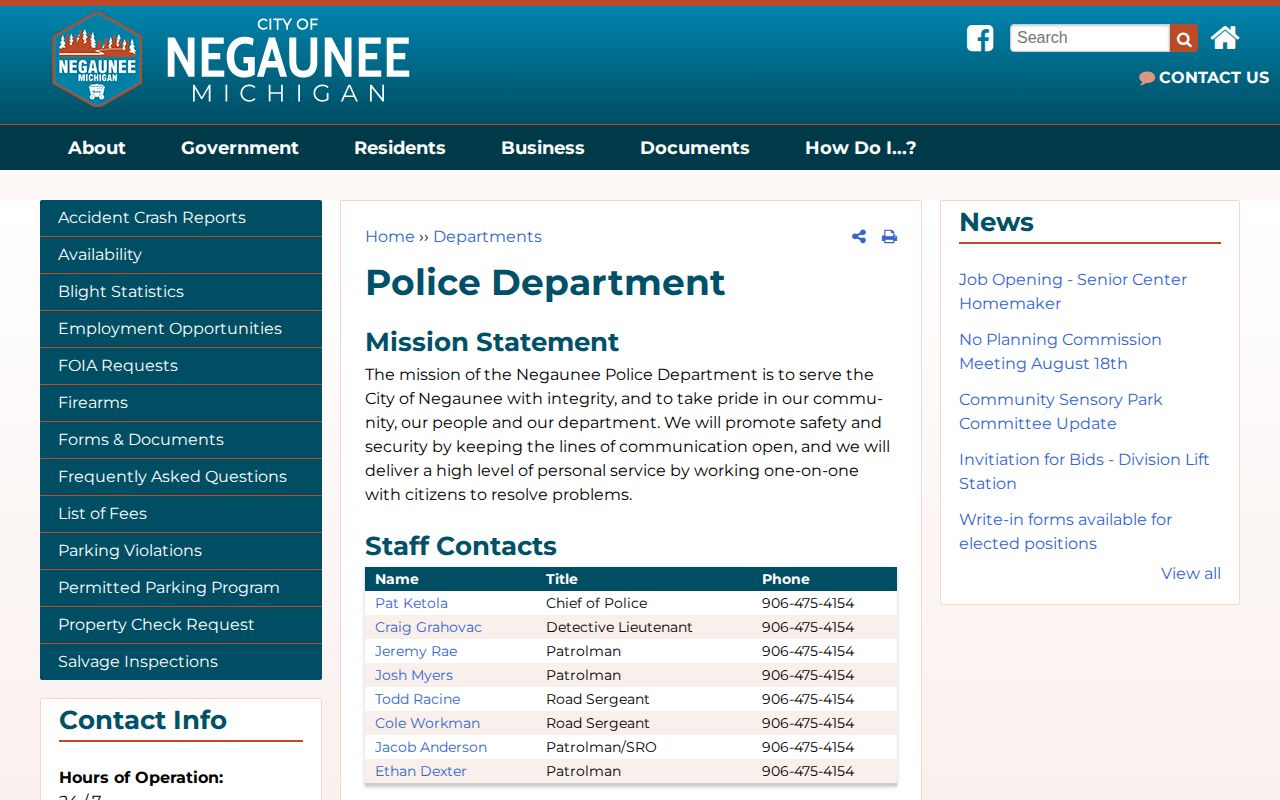Select Availability in sidebar
1280x800 pixels.
(181, 255)
